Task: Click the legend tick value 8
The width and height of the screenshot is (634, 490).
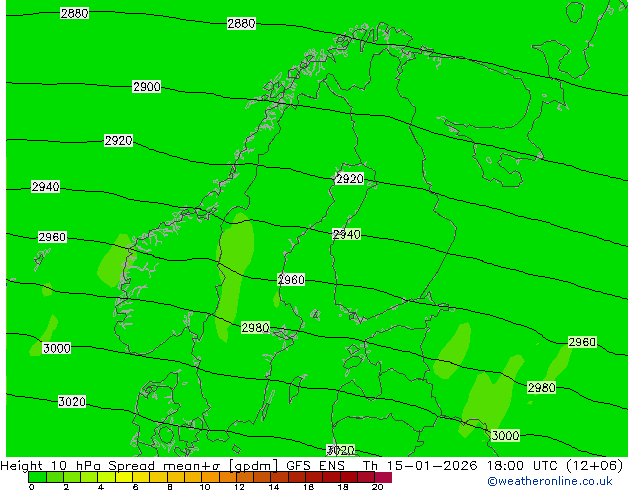Action: point(170,487)
